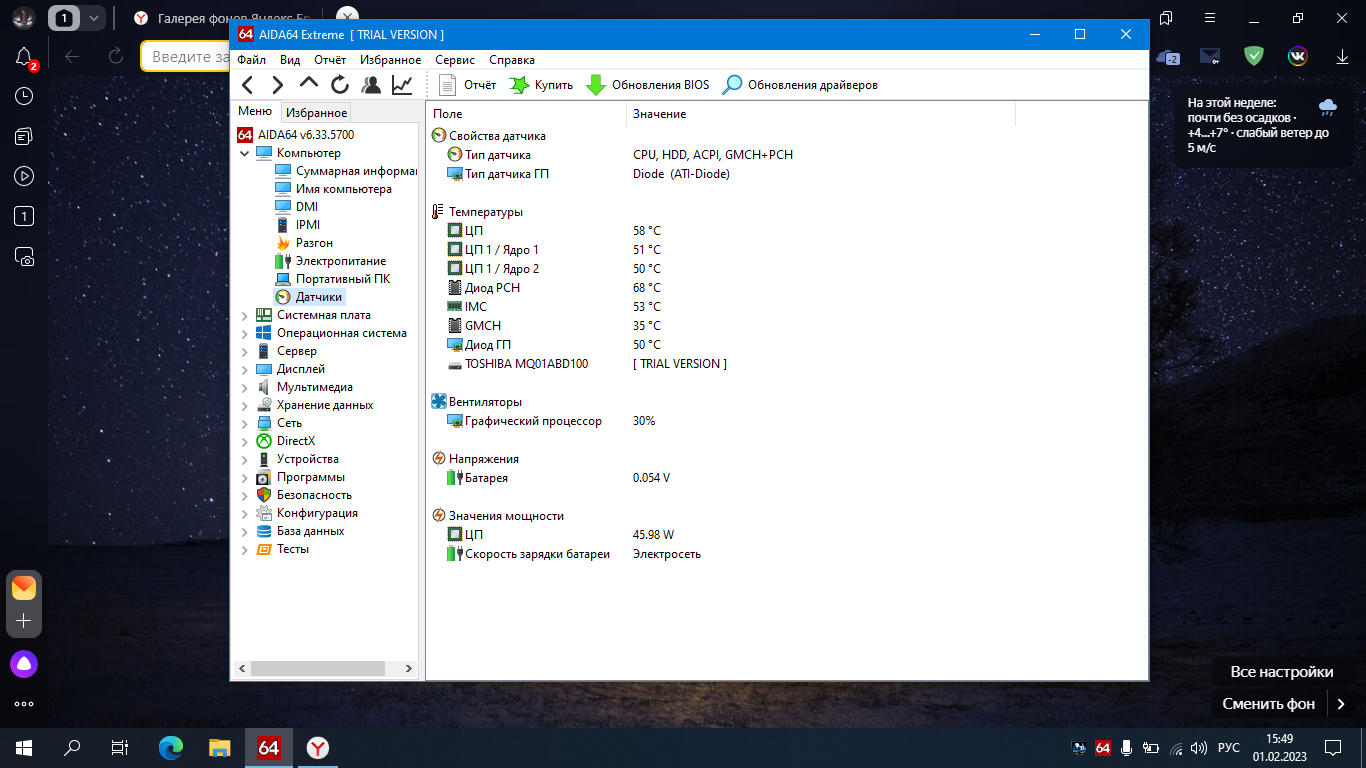Open Обновления BIOS
Image resolution: width=1366 pixels, height=768 pixels.
point(647,85)
